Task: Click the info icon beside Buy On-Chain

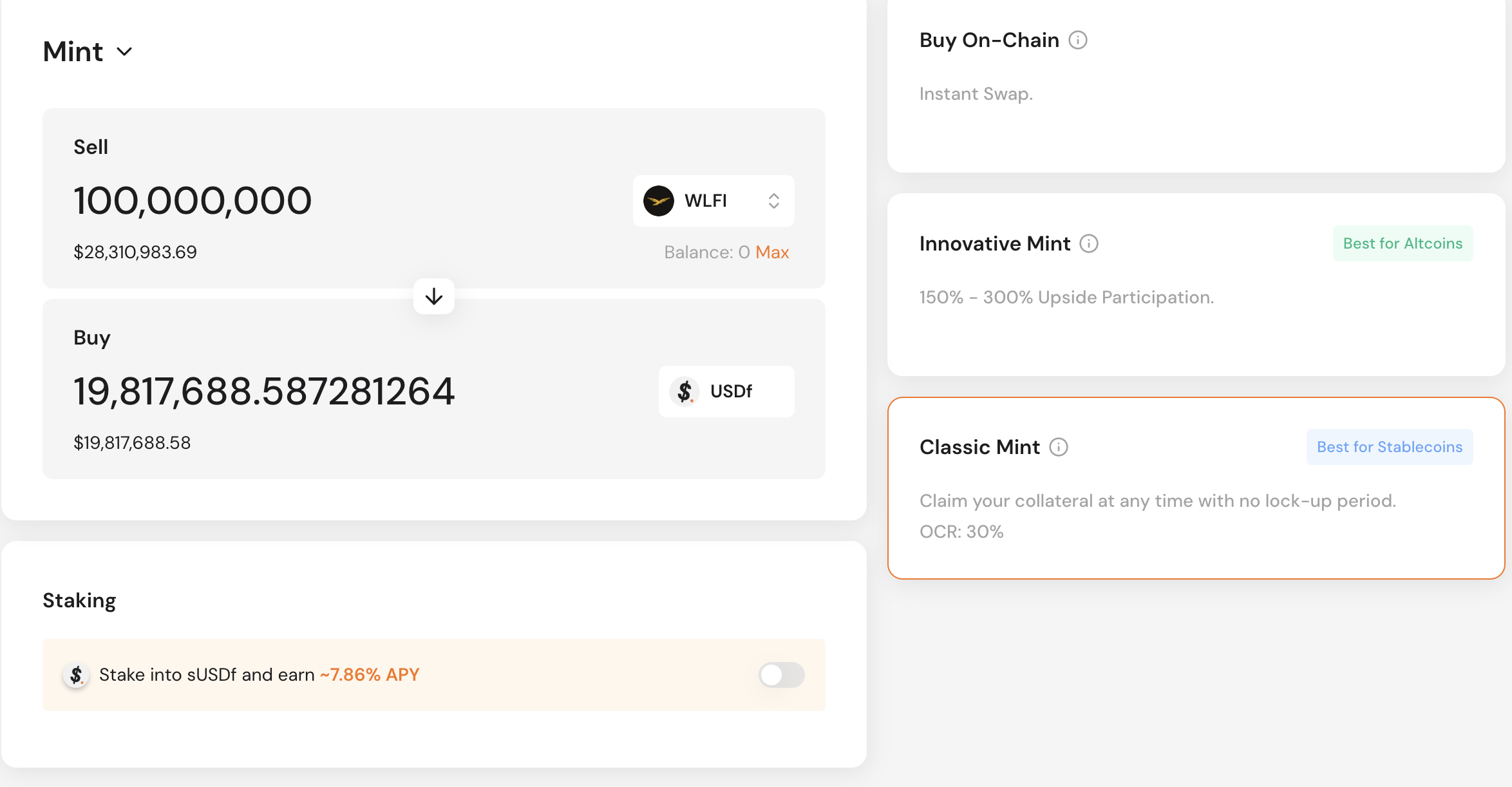Action: pos(1078,40)
